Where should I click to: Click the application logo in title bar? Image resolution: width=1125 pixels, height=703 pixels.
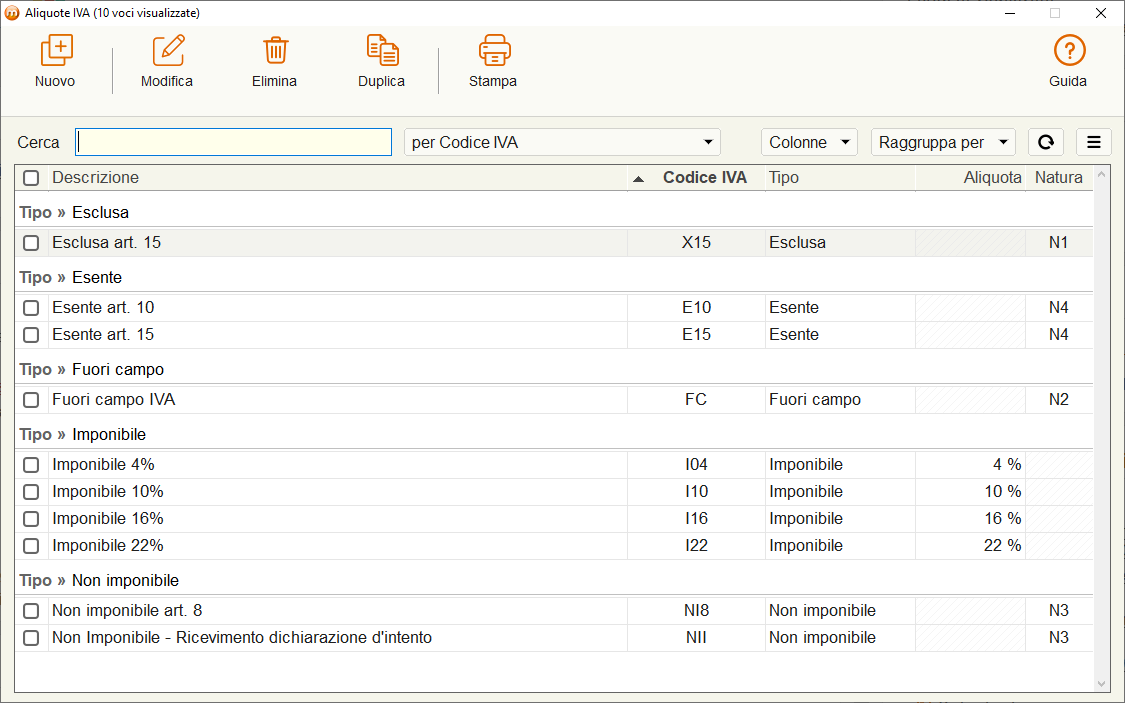tap(12, 13)
